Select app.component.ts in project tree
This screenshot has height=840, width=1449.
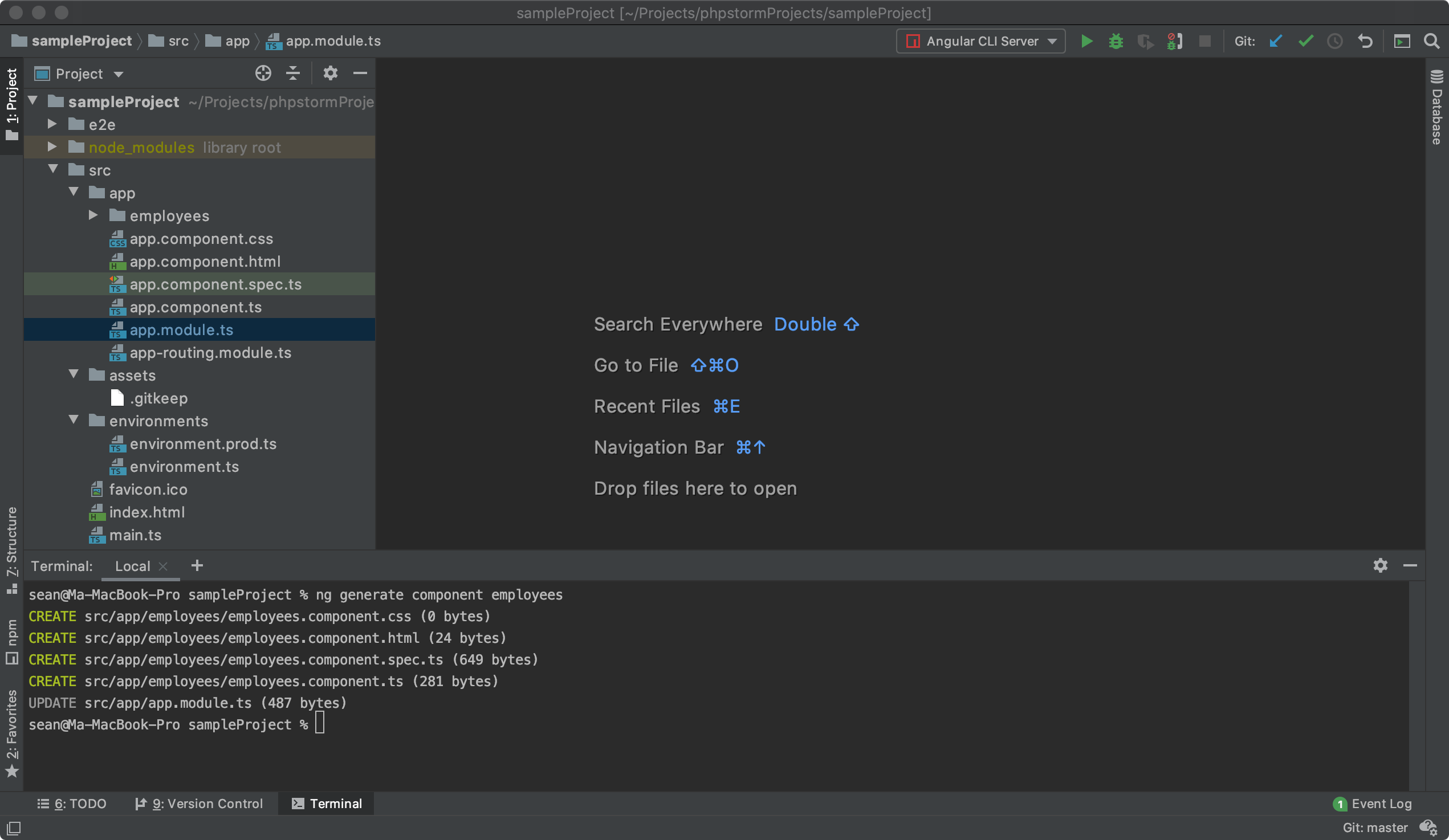pyautogui.click(x=196, y=307)
